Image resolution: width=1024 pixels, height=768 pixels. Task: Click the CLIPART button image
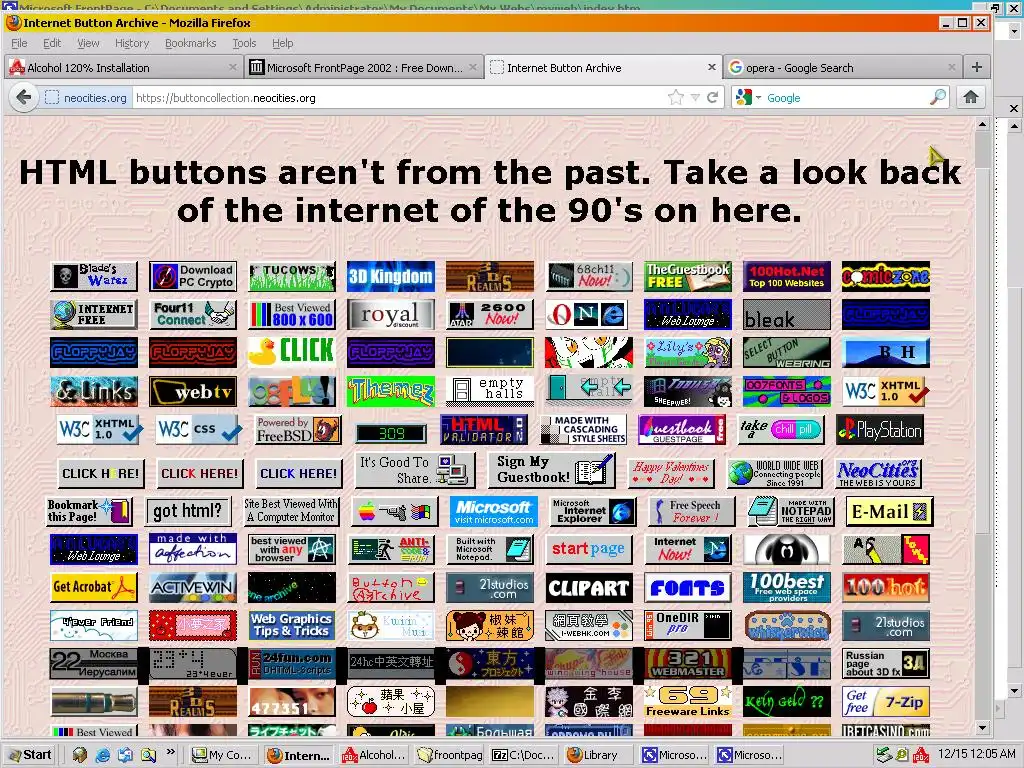pyautogui.click(x=589, y=588)
